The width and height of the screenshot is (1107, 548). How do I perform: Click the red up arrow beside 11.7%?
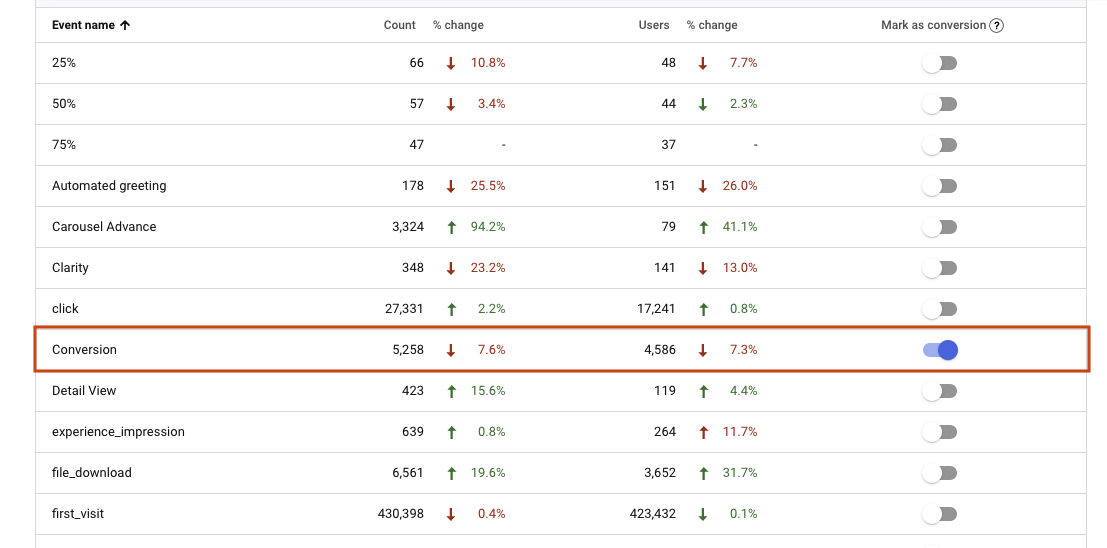(x=702, y=432)
